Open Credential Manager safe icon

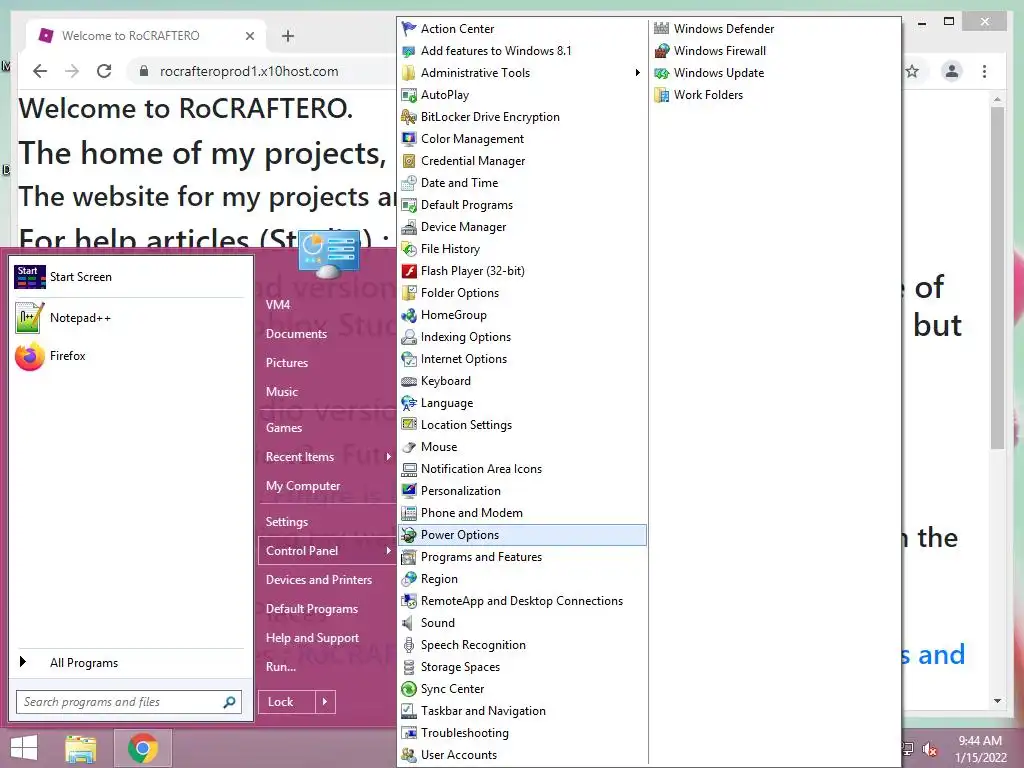[x=409, y=161]
